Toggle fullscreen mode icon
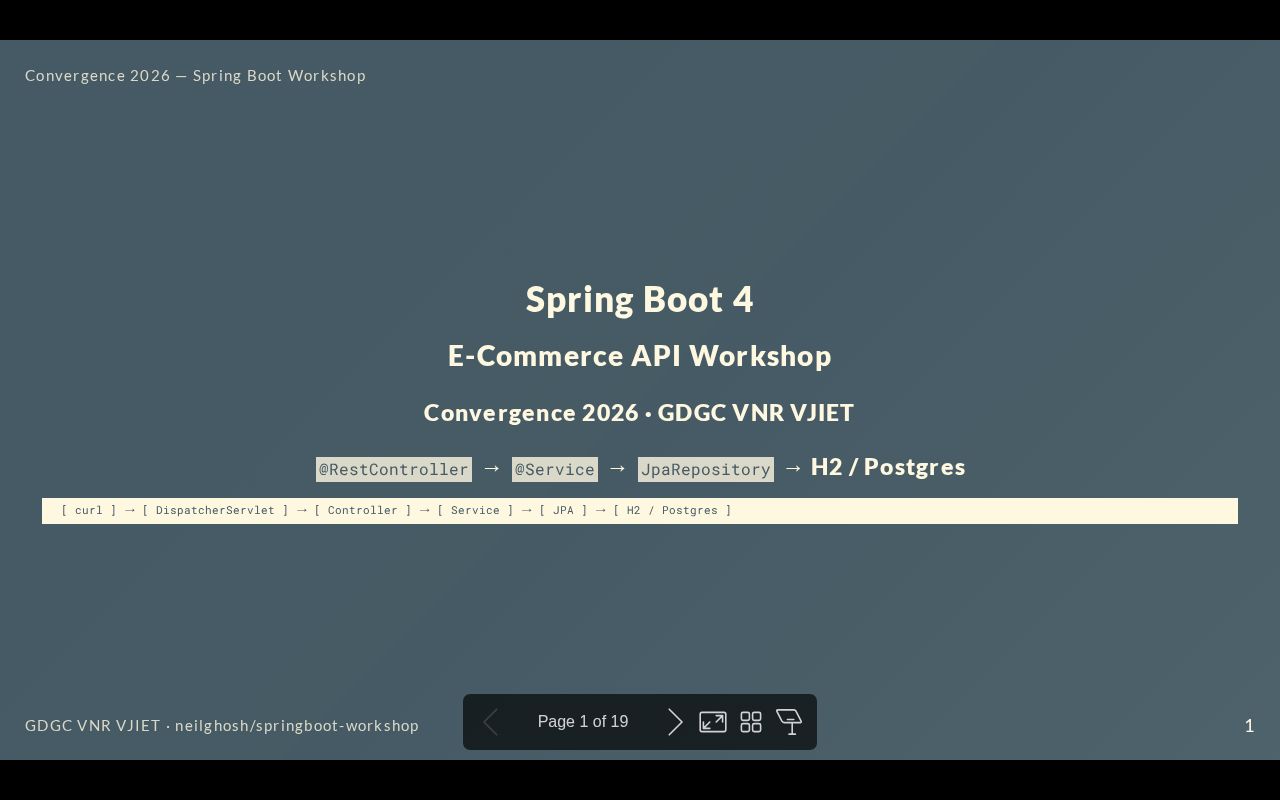The width and height of the screenshot is (1280, 800). pos(713,722)
